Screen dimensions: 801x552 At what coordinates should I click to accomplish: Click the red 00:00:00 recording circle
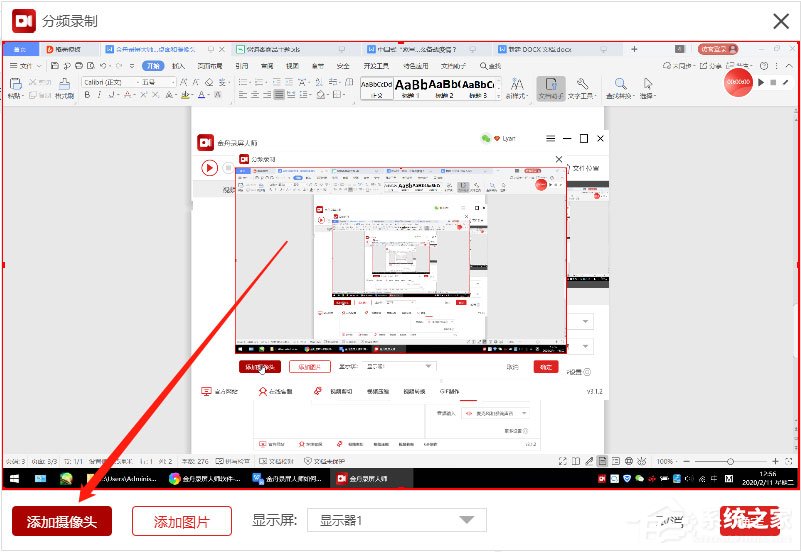pyautogui.click(x=738, y=82)
